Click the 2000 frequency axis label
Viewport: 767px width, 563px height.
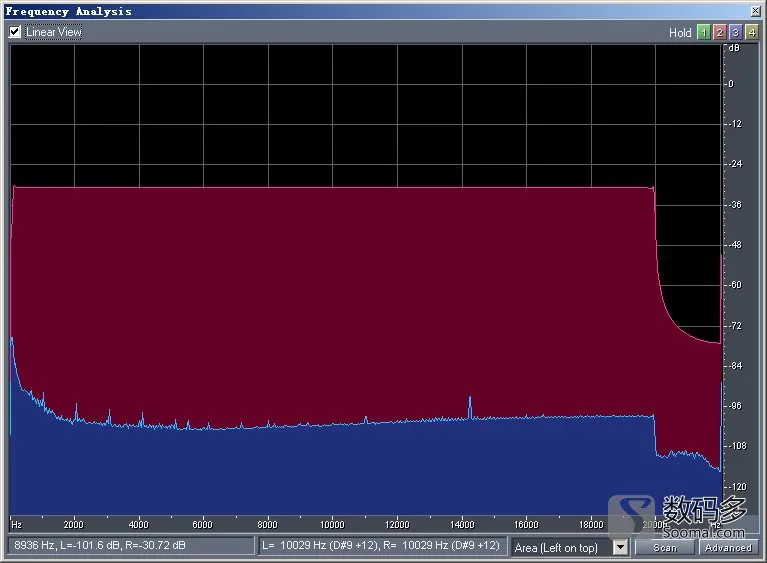pos(73,524)
